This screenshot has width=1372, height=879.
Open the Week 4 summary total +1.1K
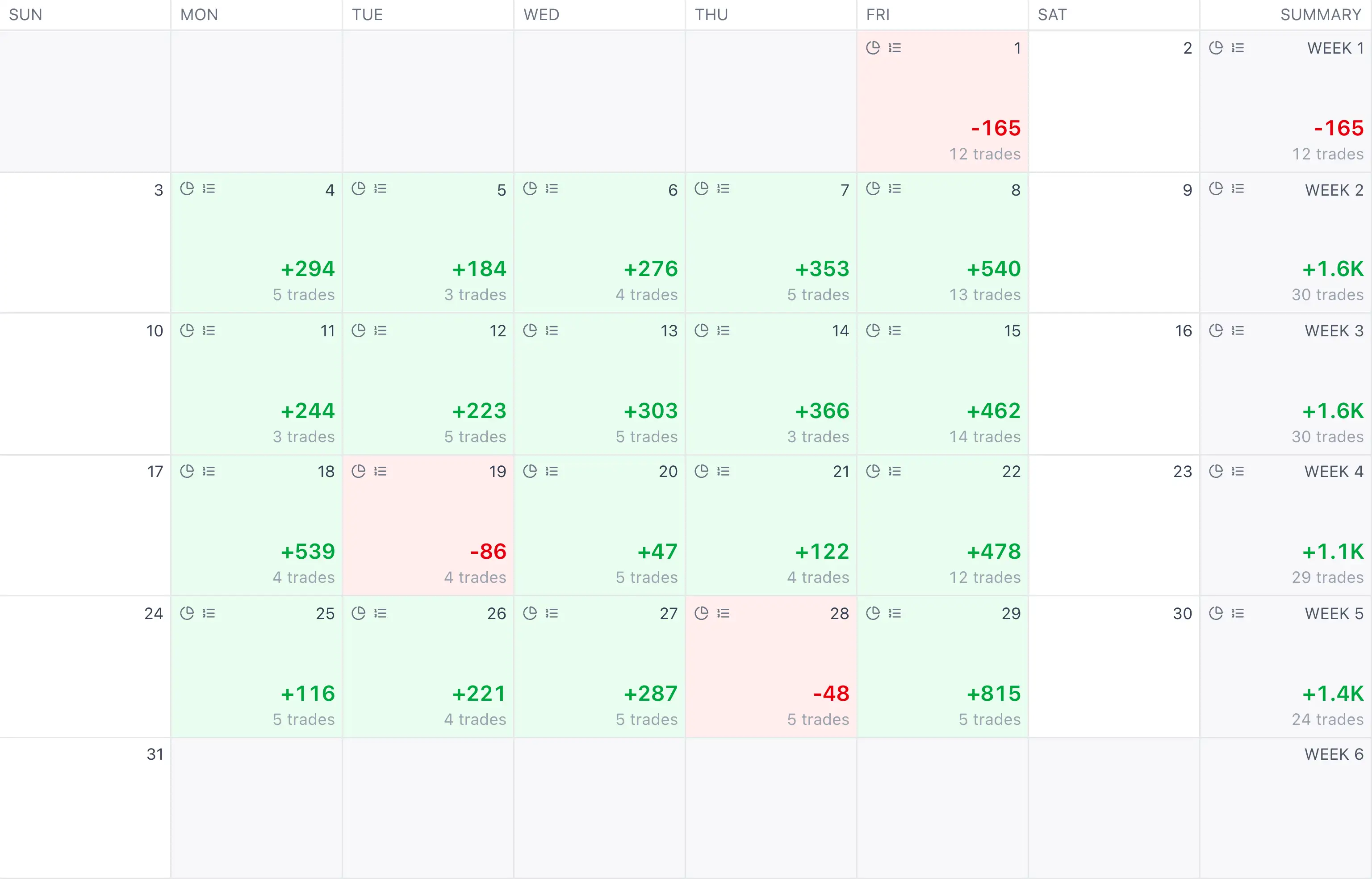tap(1333, 551)
